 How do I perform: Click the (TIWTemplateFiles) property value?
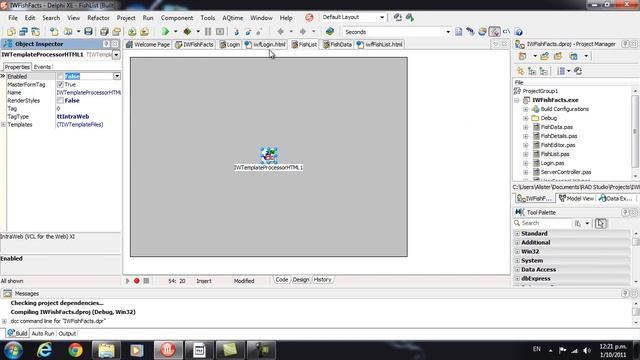[x=80, y=124]
